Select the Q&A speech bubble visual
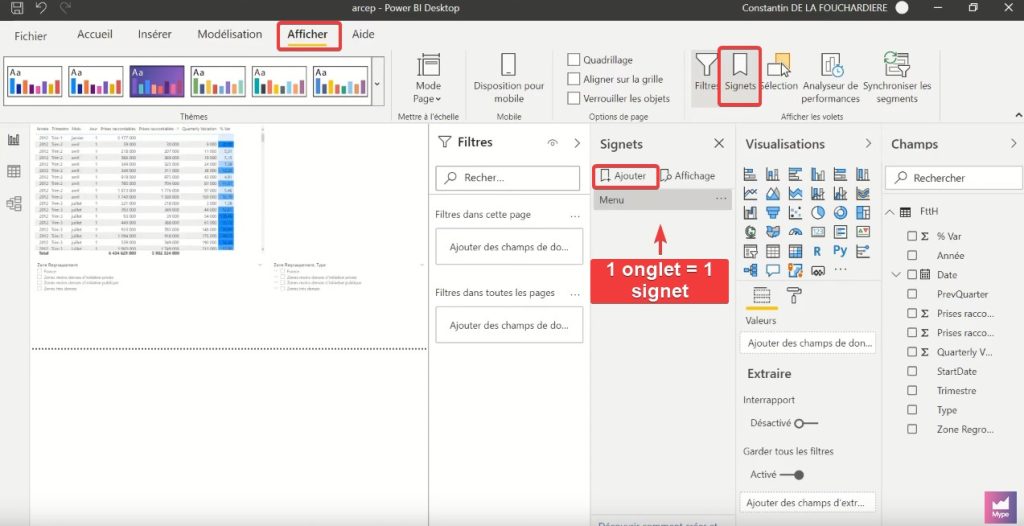The height and width of the screenshot is (526, 1024). pyautogui.click(x=773, y=270)
